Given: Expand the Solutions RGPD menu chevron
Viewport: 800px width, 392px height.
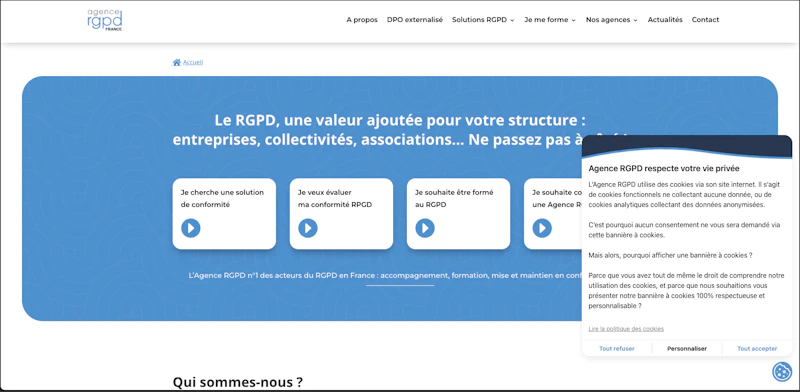Looking at the screenshot, I should [512, 20].
